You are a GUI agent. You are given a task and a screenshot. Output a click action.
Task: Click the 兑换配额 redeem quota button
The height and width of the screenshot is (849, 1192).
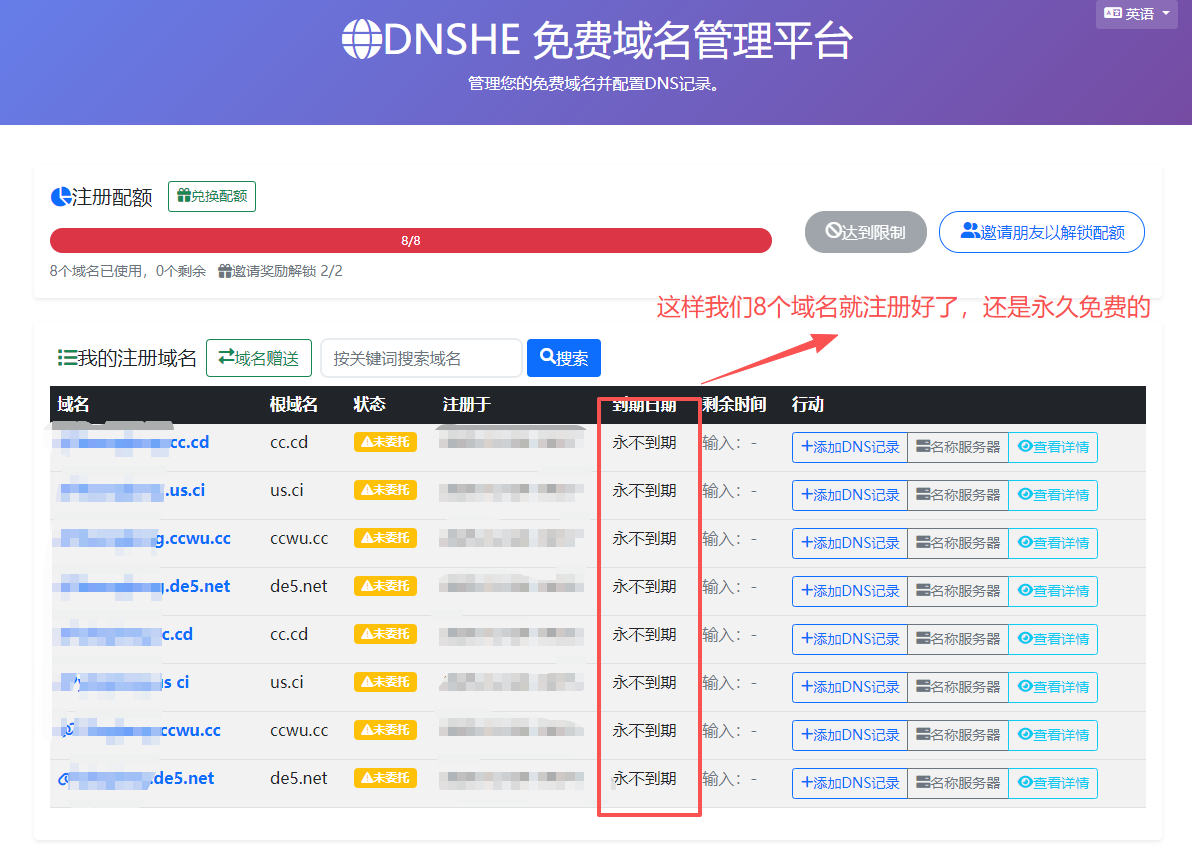(211, 196)
